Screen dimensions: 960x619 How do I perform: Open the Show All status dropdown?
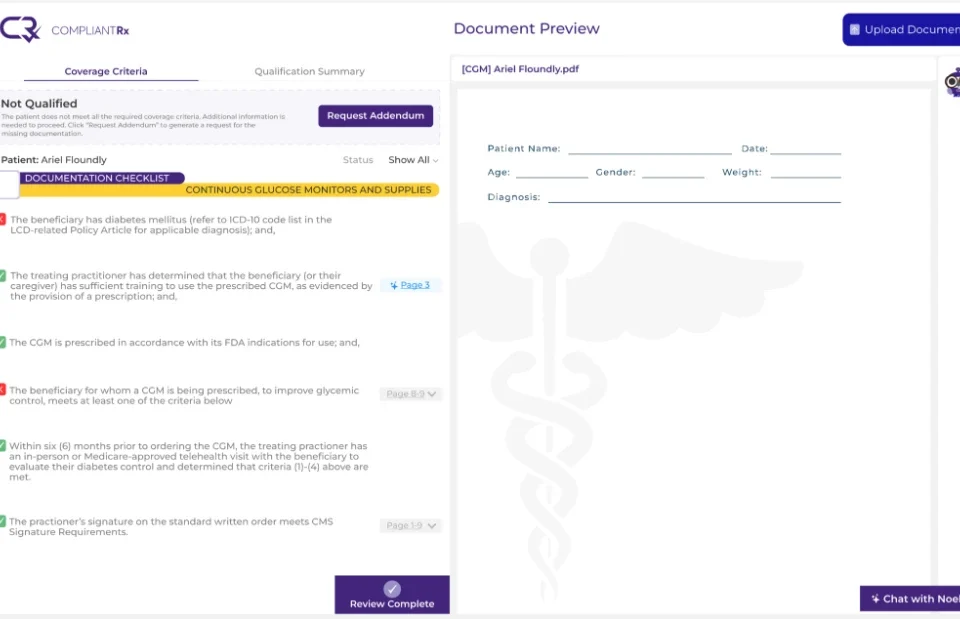(413, 160)
